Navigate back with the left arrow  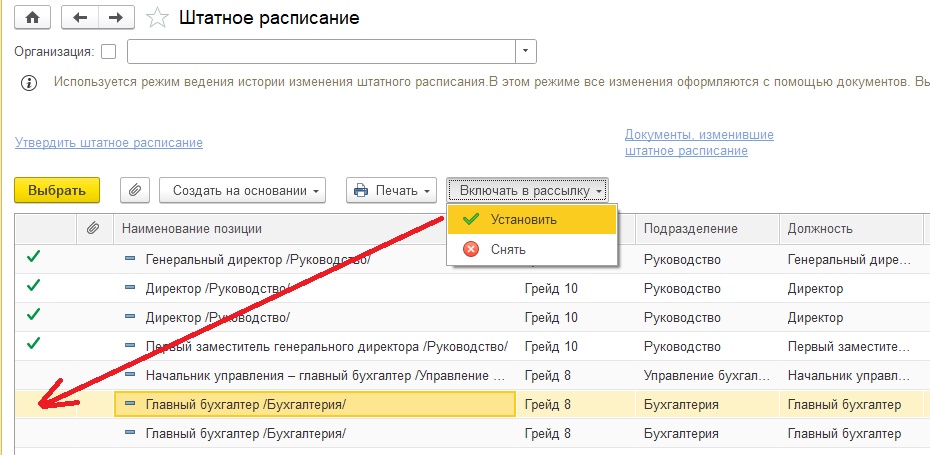[x=79, y=18]
